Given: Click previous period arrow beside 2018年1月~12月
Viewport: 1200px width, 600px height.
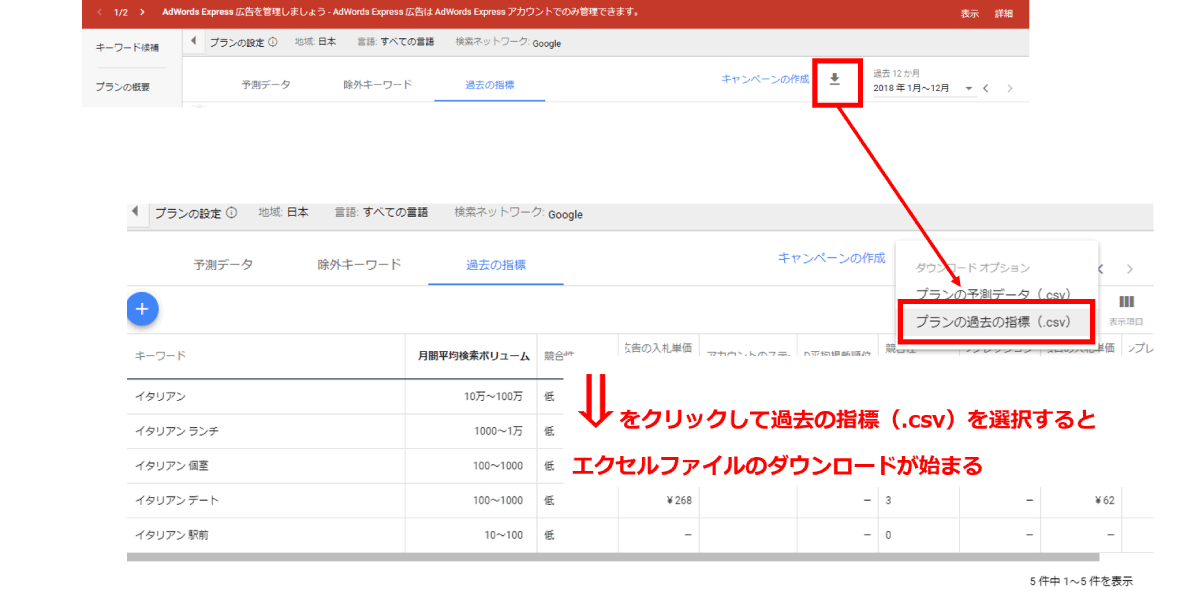Looking at the screenshot, I should (x=985, y=88).
